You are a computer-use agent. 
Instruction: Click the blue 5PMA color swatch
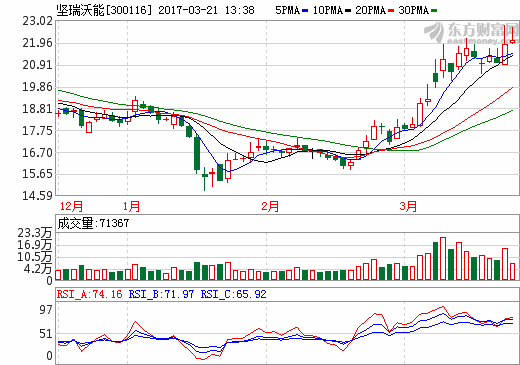pos(305,11)
